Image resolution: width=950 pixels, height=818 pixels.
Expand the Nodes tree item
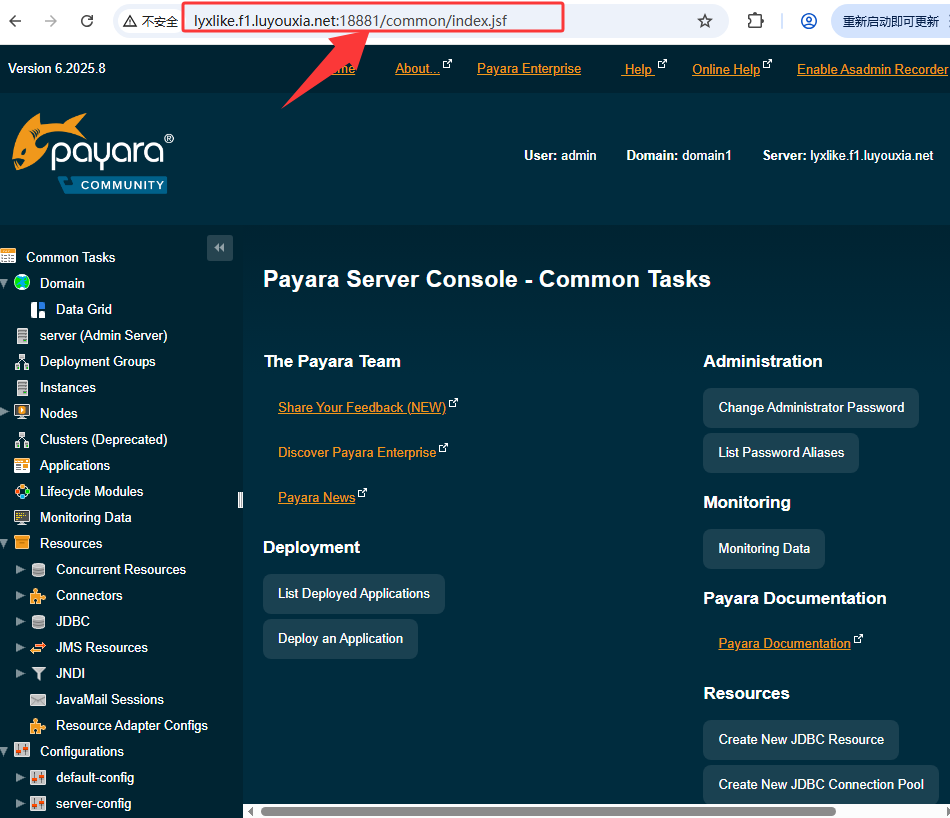(6, 413)
